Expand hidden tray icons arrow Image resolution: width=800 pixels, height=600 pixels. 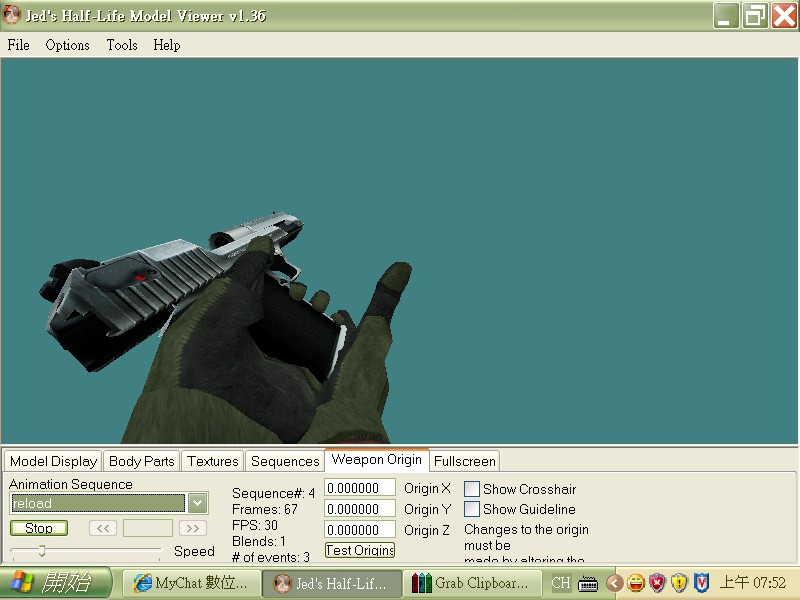tap(614, 583)
